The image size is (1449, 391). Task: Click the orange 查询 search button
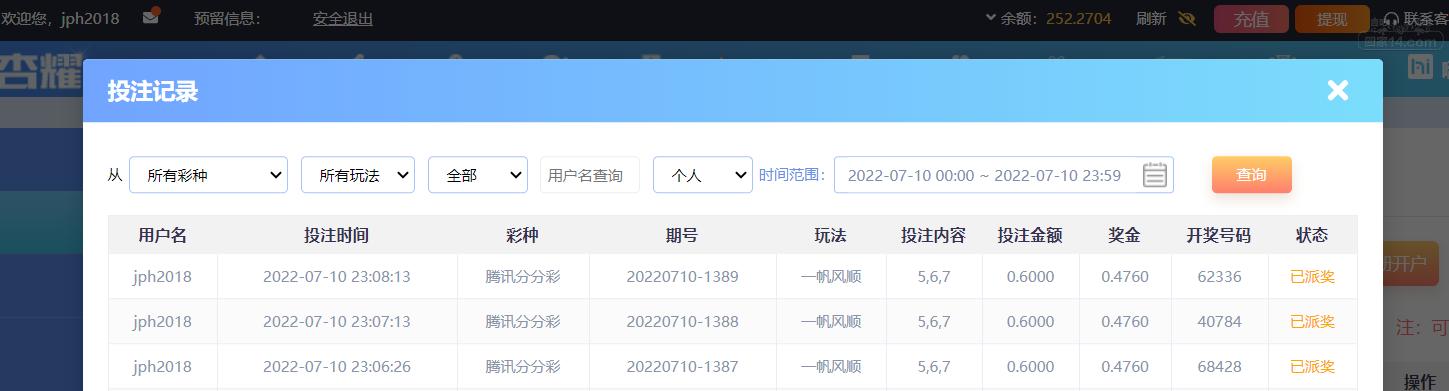click(x=1251, y=174)
